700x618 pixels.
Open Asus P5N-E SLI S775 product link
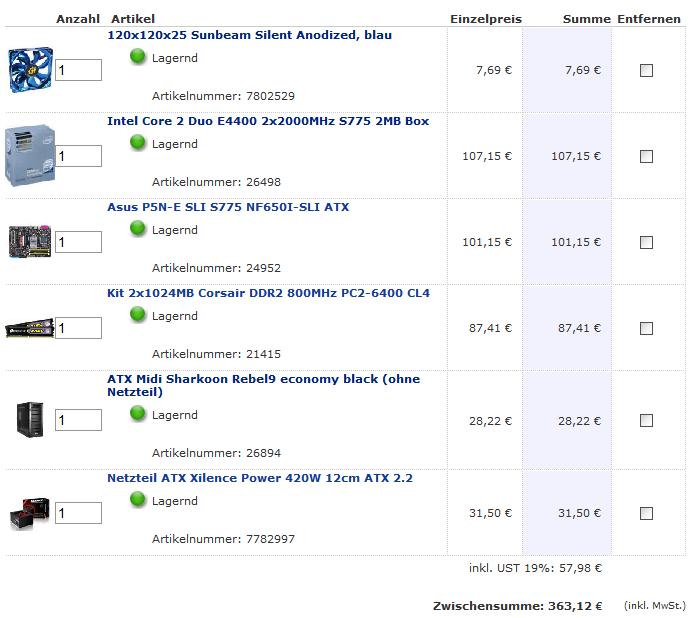(x=228, y=207)
